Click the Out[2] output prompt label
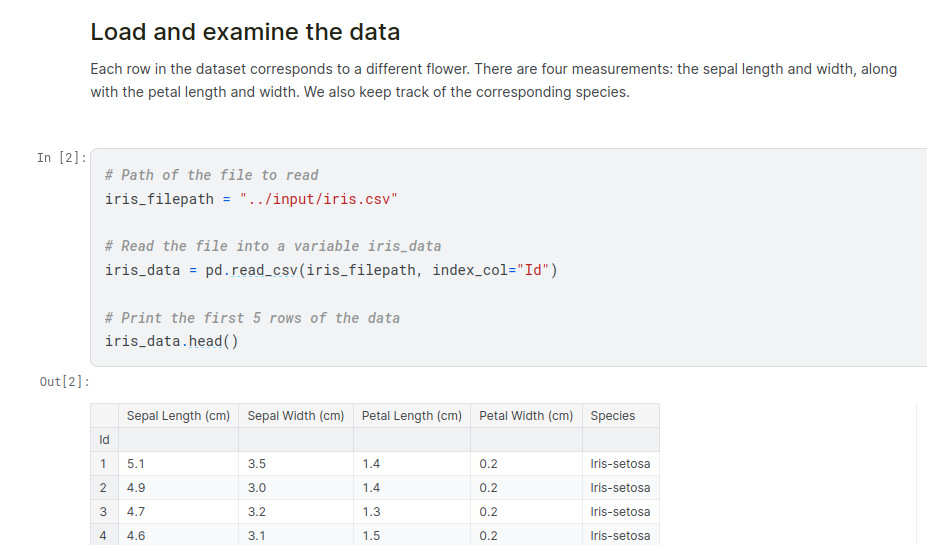 click(64, 382)
